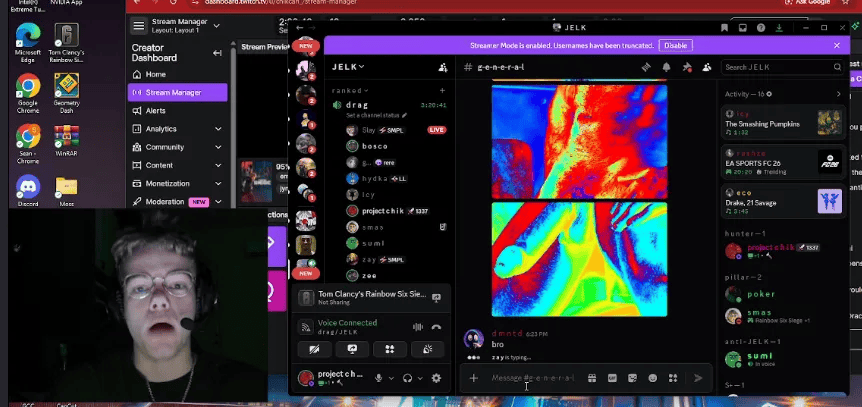Click the send message arrow
Image resolution: width=862 pixels, height=407 pixels.
[698, 378]
